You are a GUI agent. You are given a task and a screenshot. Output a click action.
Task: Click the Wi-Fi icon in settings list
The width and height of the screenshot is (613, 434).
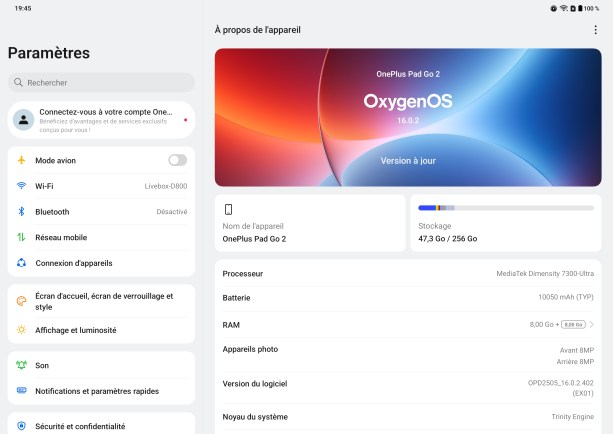[x=22, y=186]
